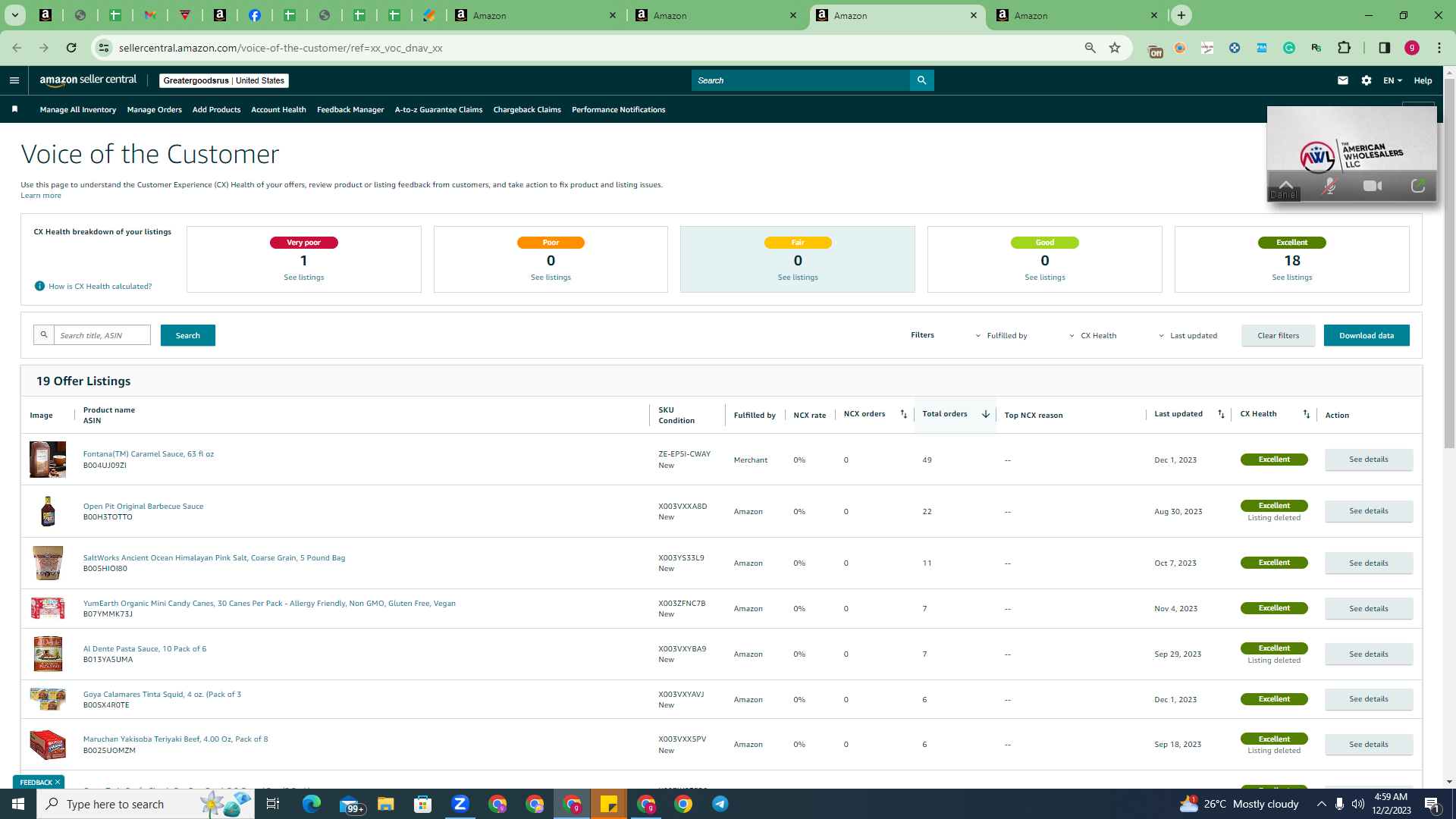Open the Seller Central settings gear
Image resolution: width=1456 pixels, height=819 pixels.
1367,80
